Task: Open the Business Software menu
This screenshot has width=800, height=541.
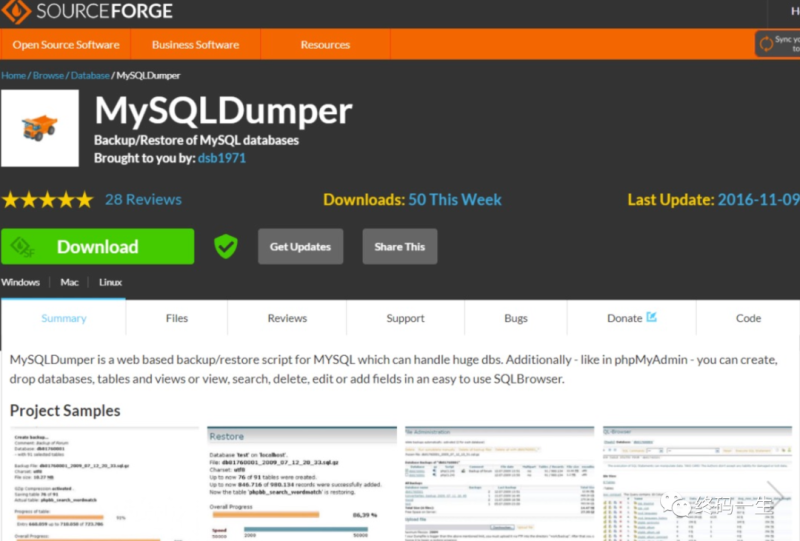Action: (195, 44)
